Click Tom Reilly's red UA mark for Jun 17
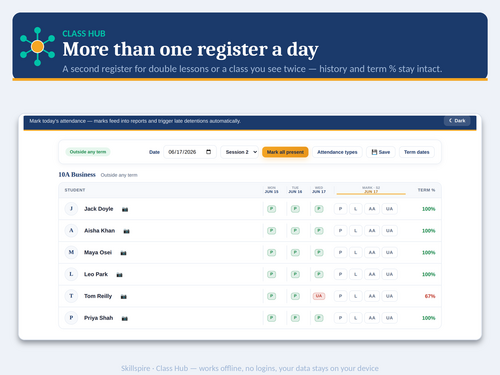 coord(319,296)
